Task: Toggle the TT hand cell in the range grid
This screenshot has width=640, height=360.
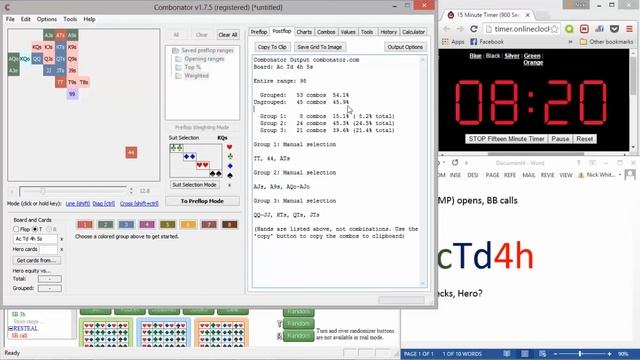Action: (60, 82)
